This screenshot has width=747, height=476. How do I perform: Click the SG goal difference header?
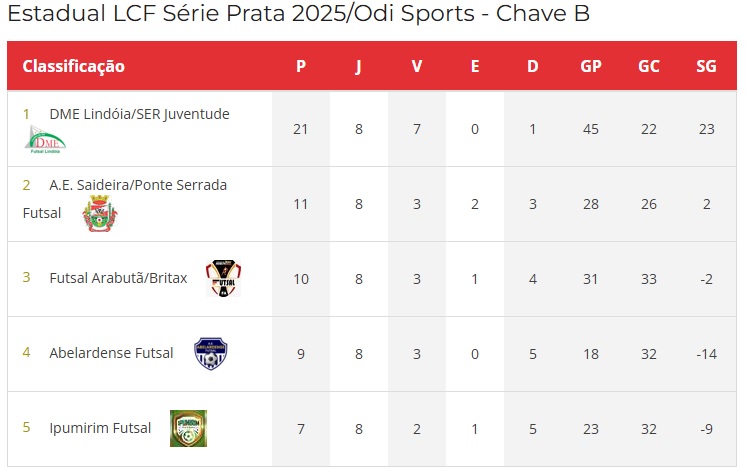click(x=706, y=66)
